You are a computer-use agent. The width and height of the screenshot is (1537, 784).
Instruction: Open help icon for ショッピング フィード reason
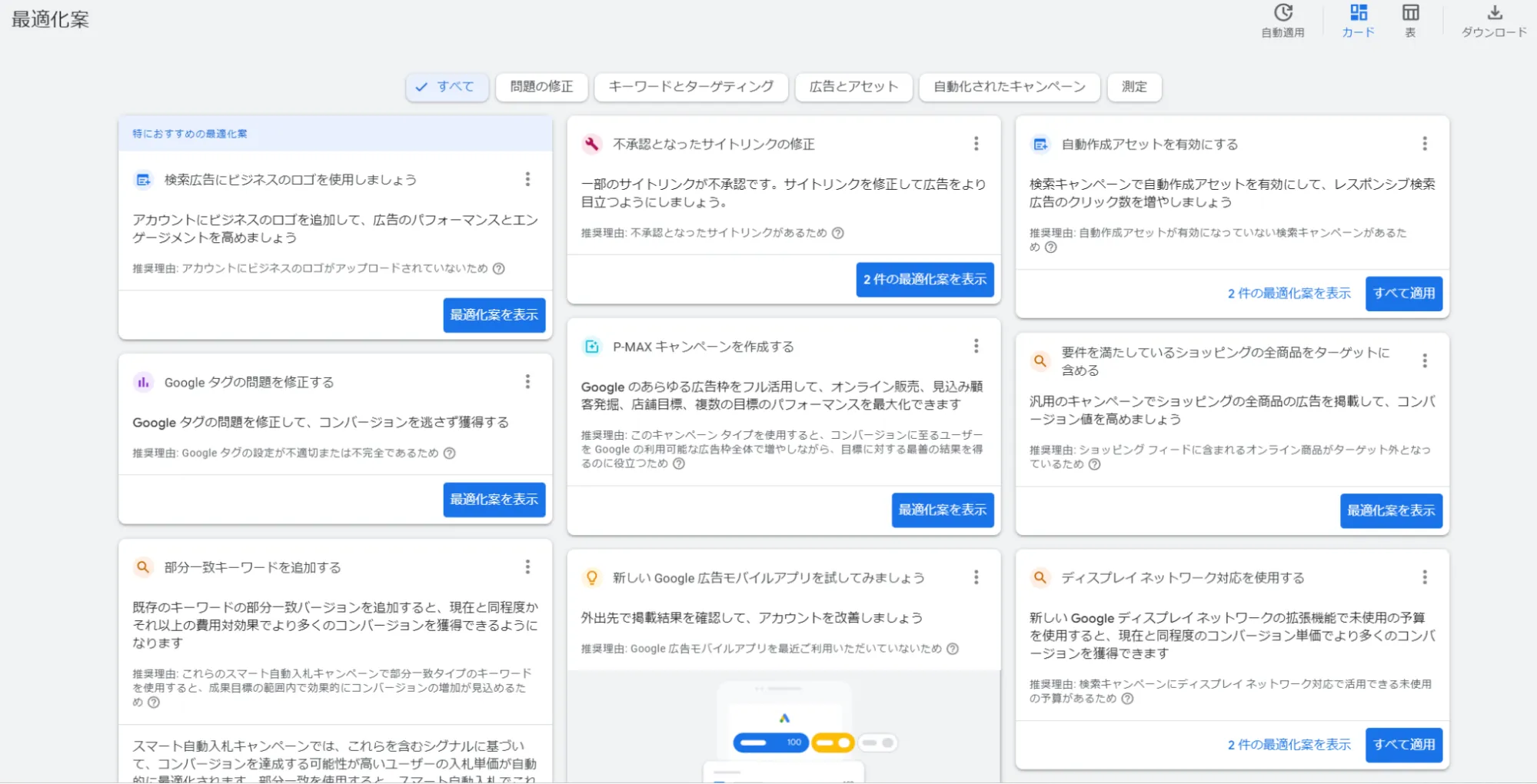pos(1095,464)
